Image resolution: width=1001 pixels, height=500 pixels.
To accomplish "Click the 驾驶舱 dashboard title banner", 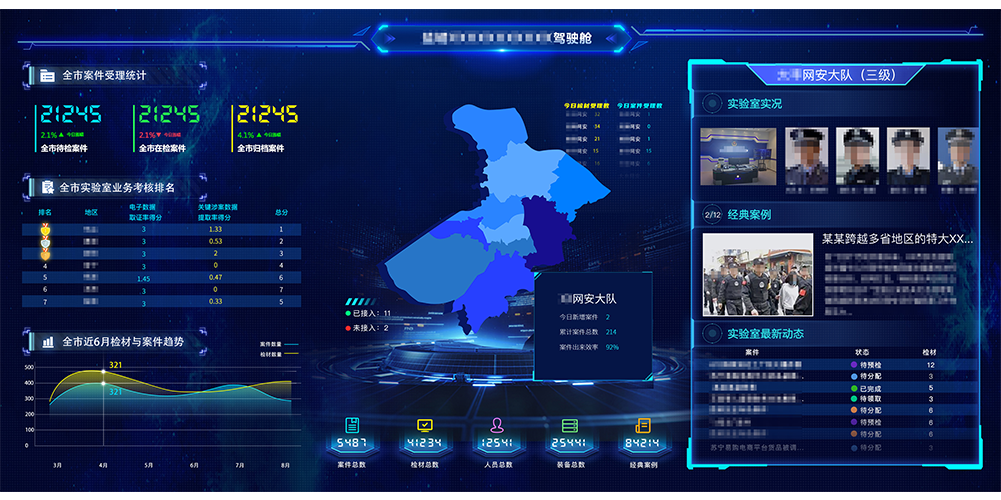I will tap(502, 38).
